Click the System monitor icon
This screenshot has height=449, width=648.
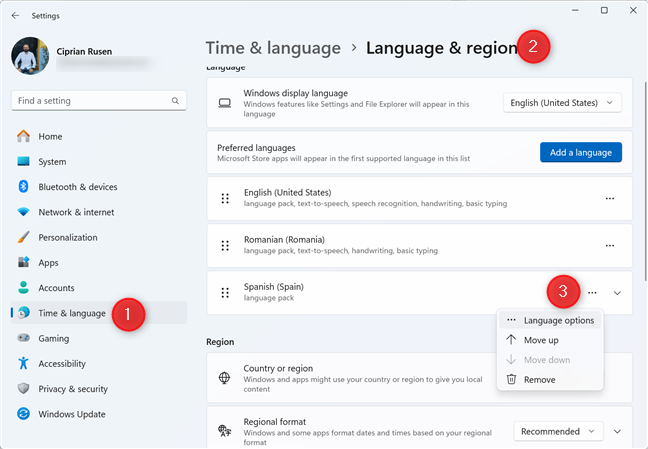(24, 161)
